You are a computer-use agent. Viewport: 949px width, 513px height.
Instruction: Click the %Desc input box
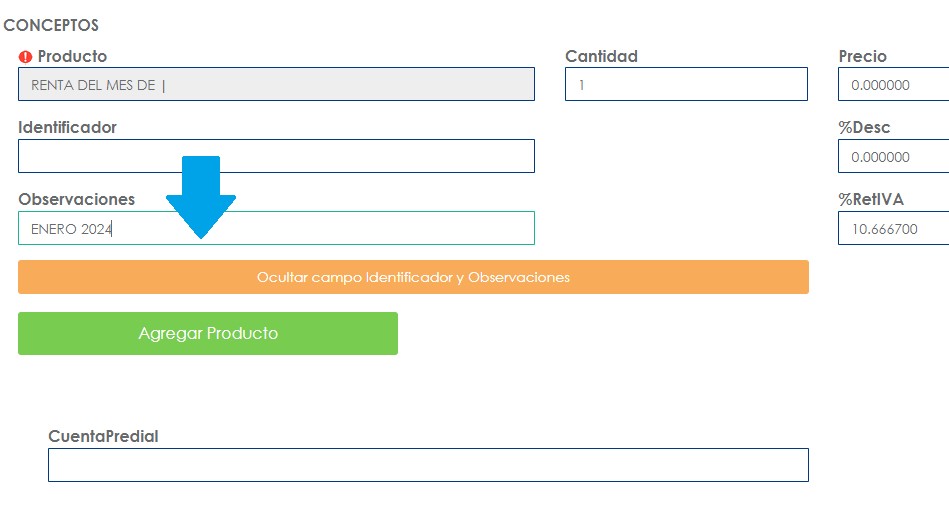coord(893,157)
